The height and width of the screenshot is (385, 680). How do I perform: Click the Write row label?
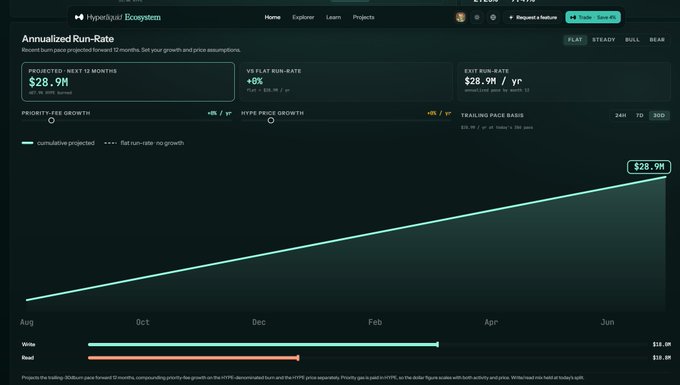(29, 345)
